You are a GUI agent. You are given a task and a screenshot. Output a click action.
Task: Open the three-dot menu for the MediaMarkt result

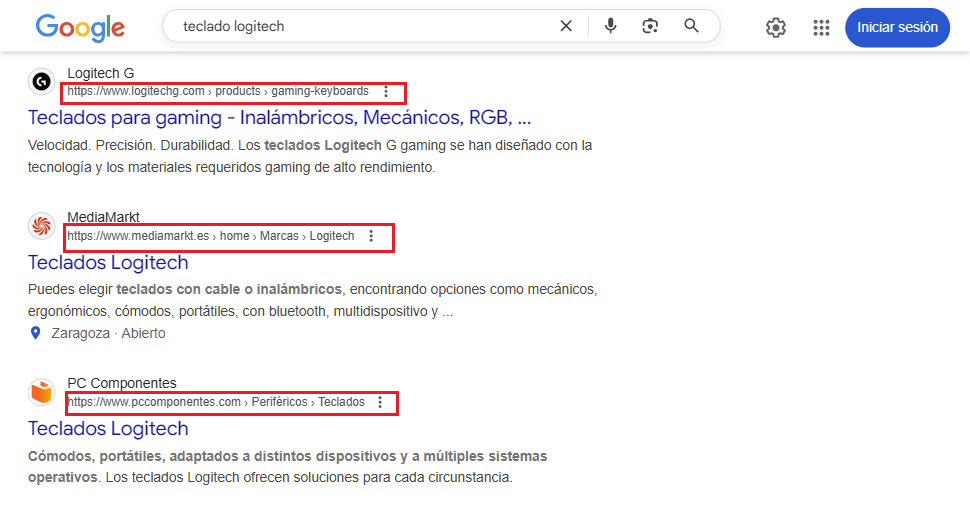(371, 236)
